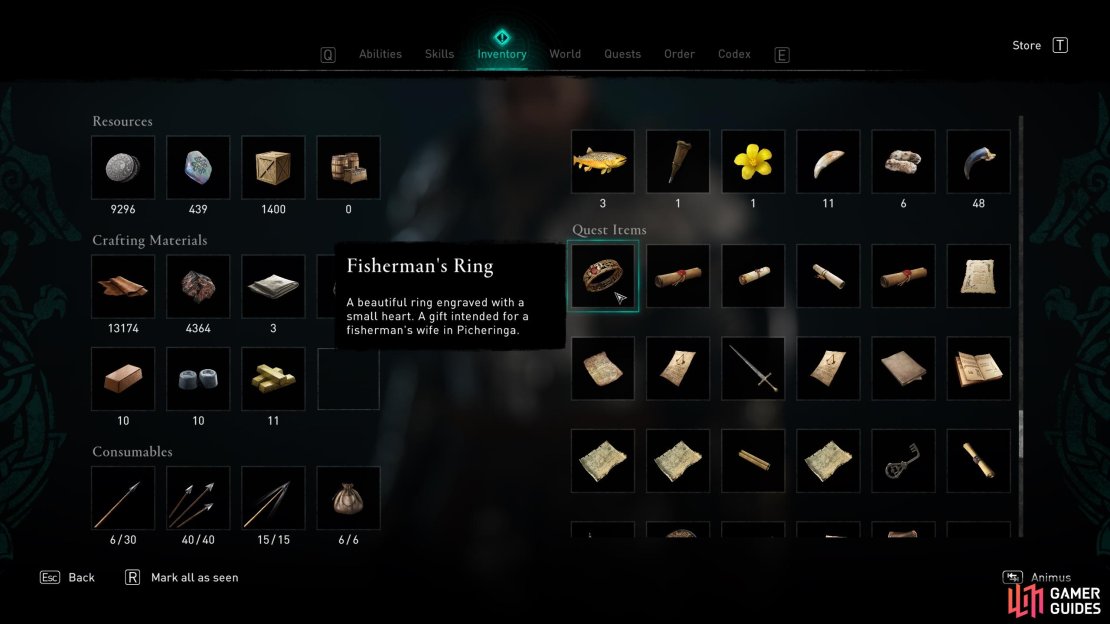Pick the open book quest item

click(978, 368)
